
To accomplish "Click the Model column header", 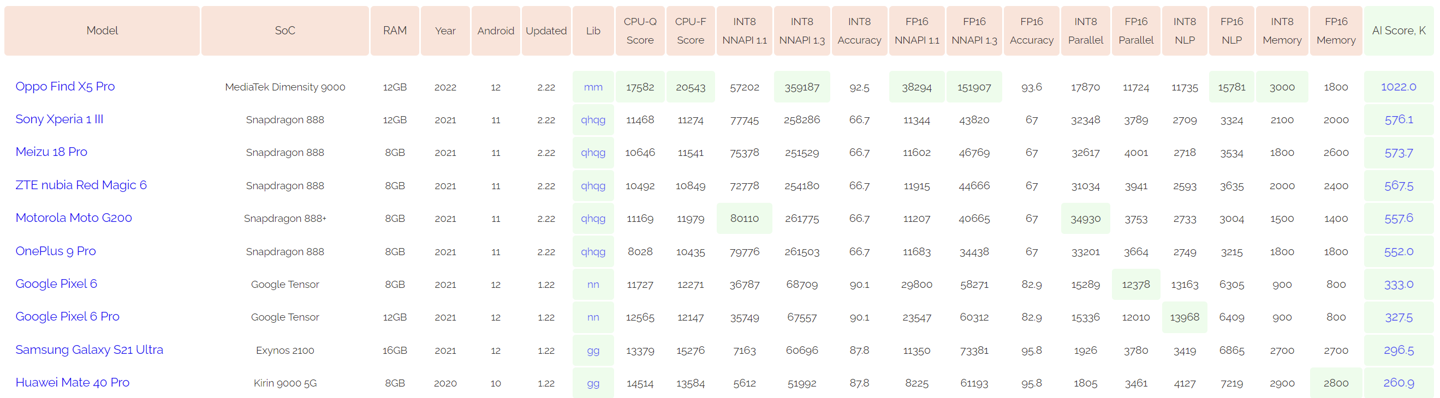I will (102, 31).
